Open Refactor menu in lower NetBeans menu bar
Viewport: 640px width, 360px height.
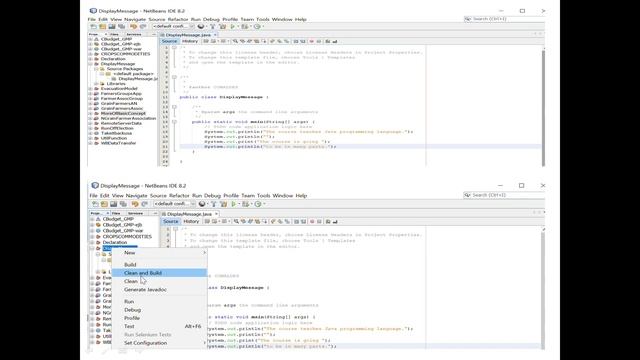click(179, 196)
